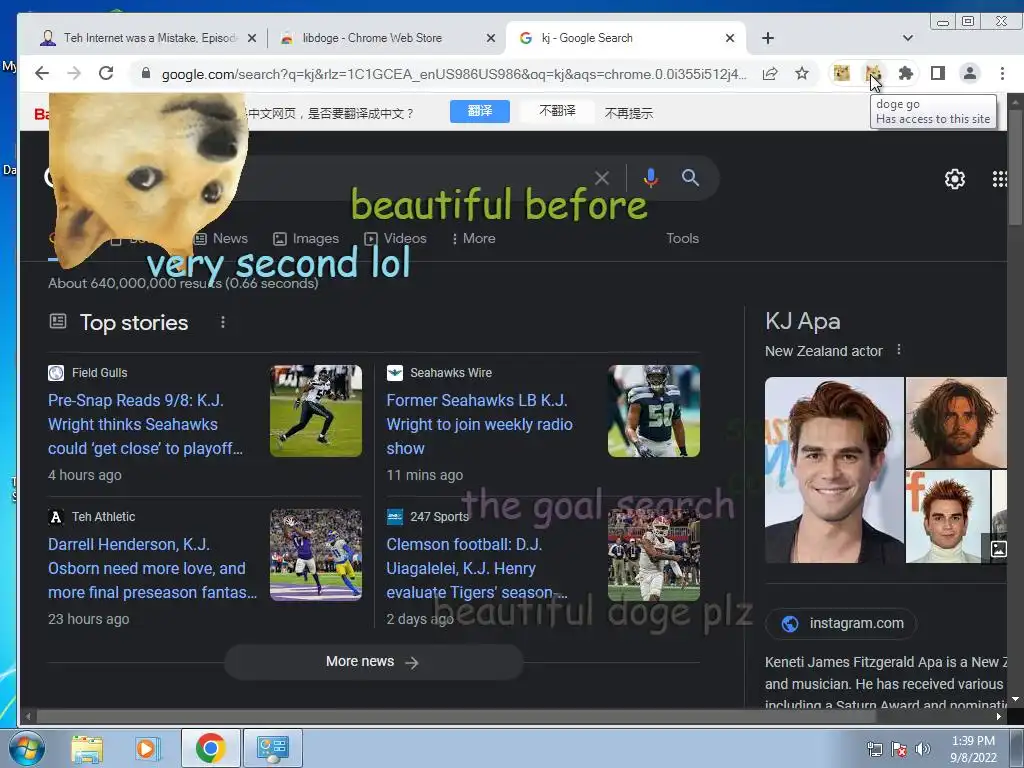Select the News search tab
Viewport: 1024px width, 768px height.
click(x=221, y=238)
